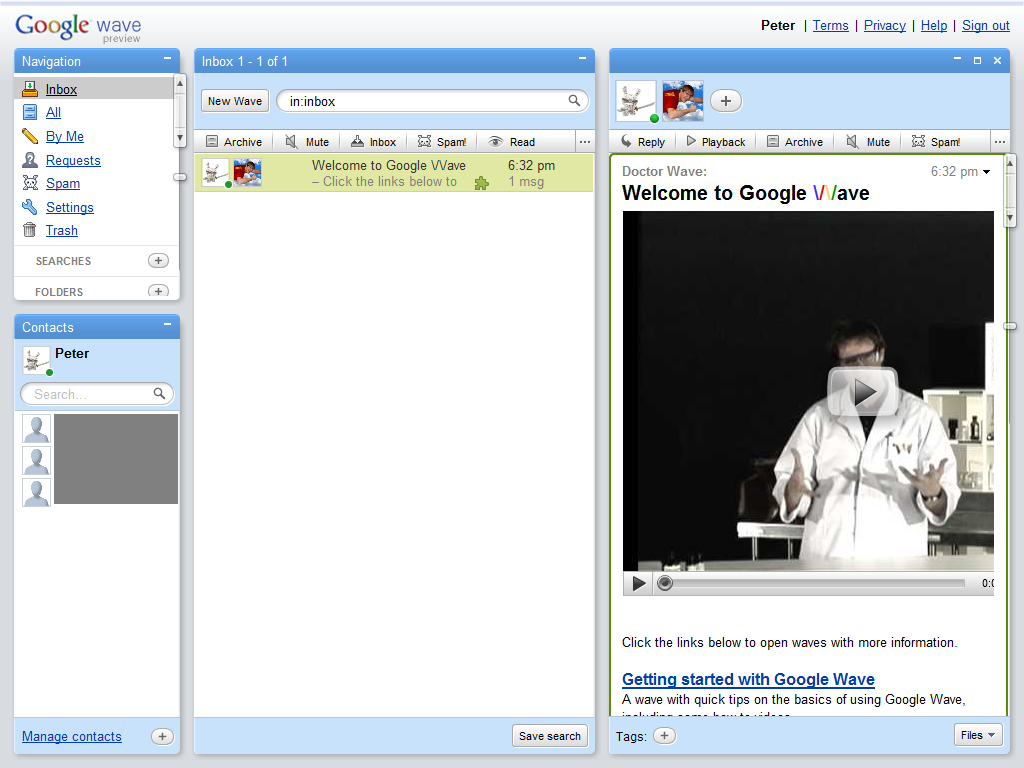Open the By Me pencil link
1024x768 pixels.
[65, 136]
